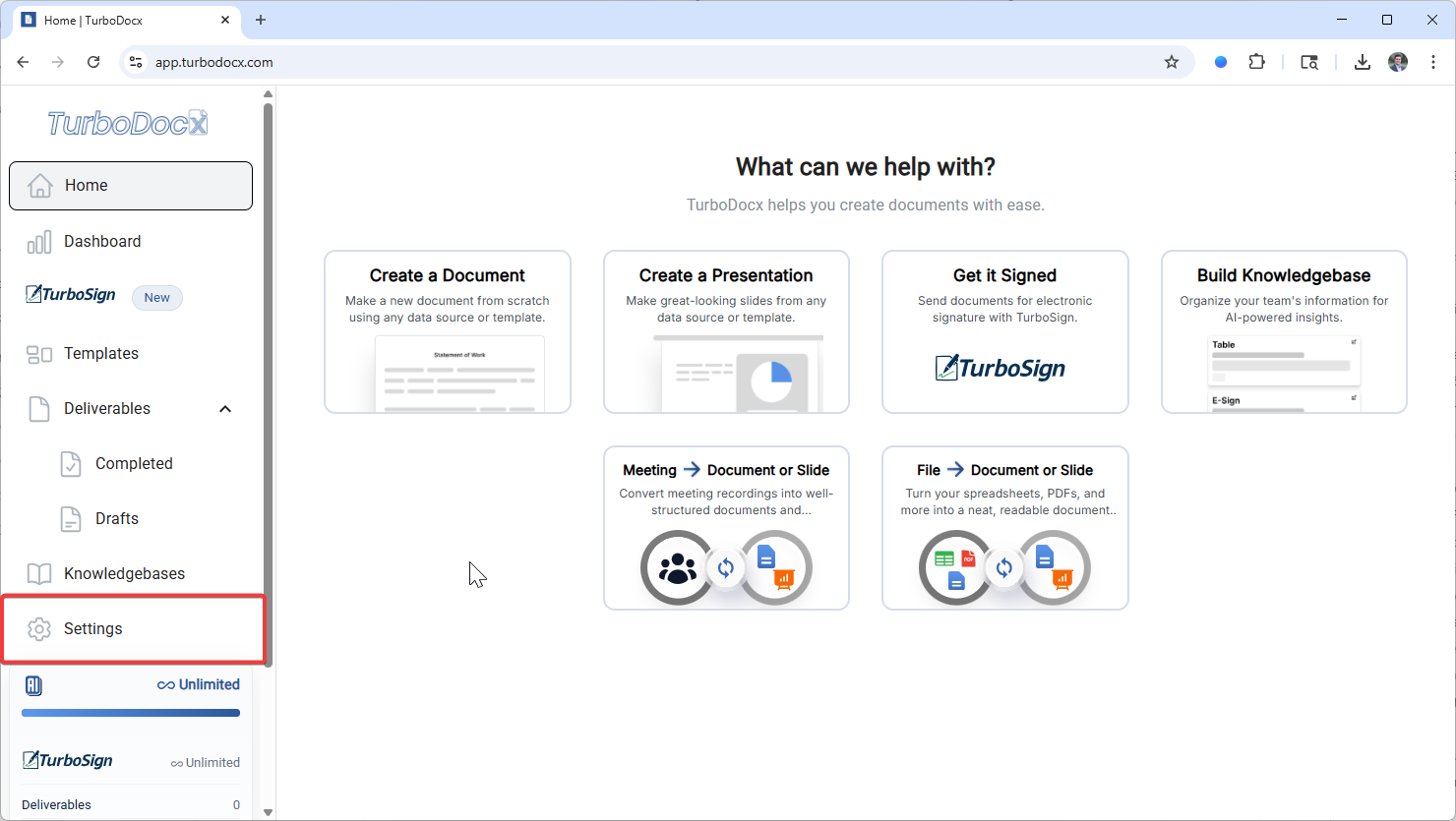The width and height of the screenshot is (1456, 821).
Task: Click the meeting people group icon
Action: click(x=678, y=567)
